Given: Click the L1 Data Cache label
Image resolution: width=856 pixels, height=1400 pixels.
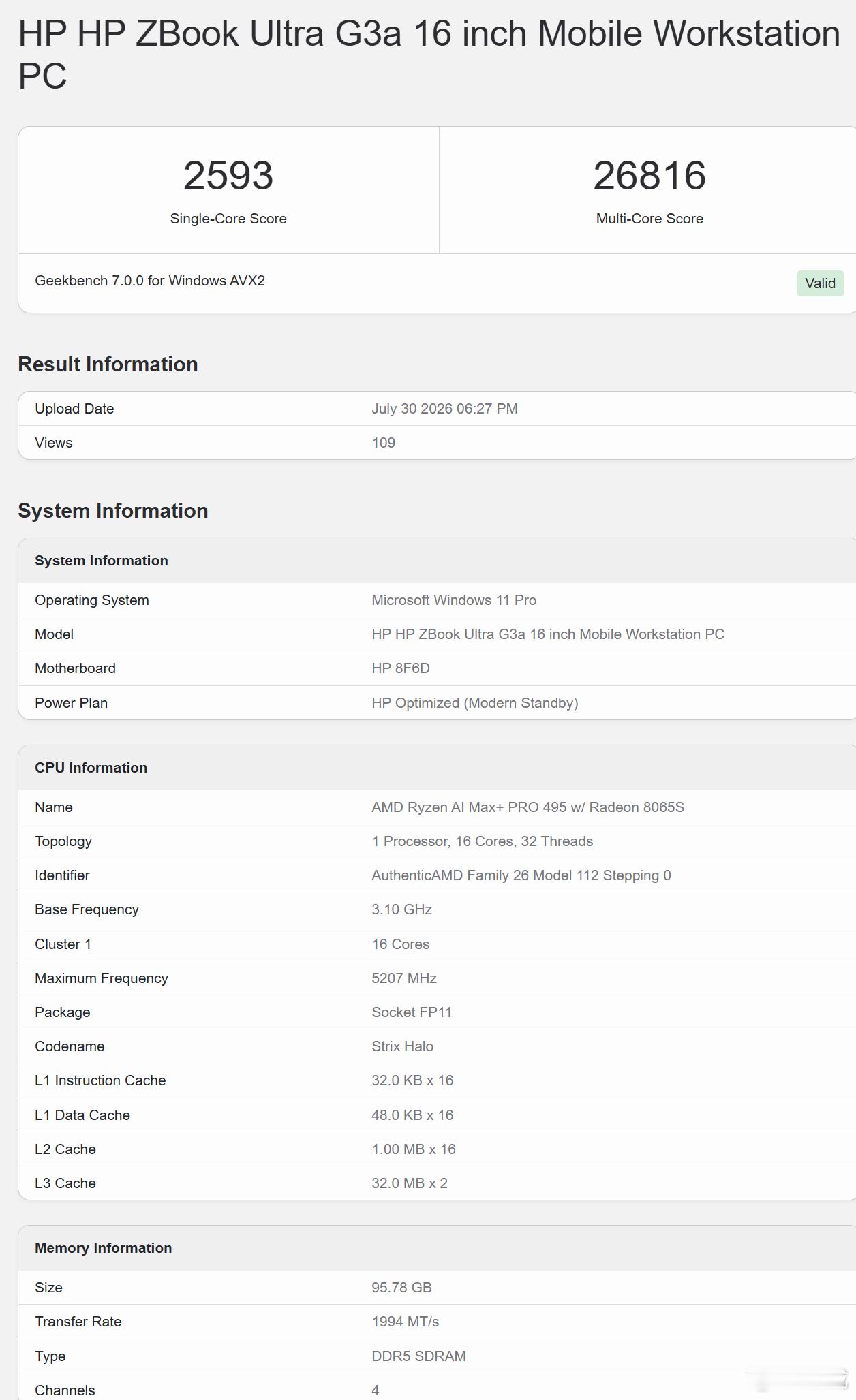Looking at the screenshot, I should pos(82,1115).
